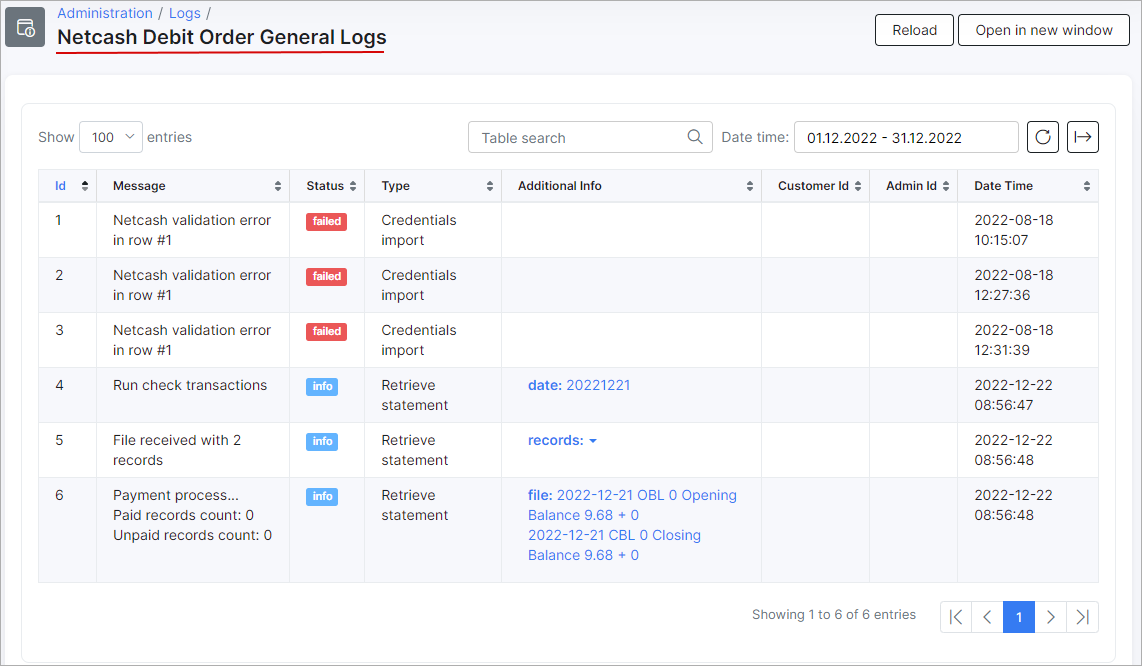This screenshot has height=666, width=1142.
Task: Jump to the first page using the |< icon
Action: [x=955, y=617]
